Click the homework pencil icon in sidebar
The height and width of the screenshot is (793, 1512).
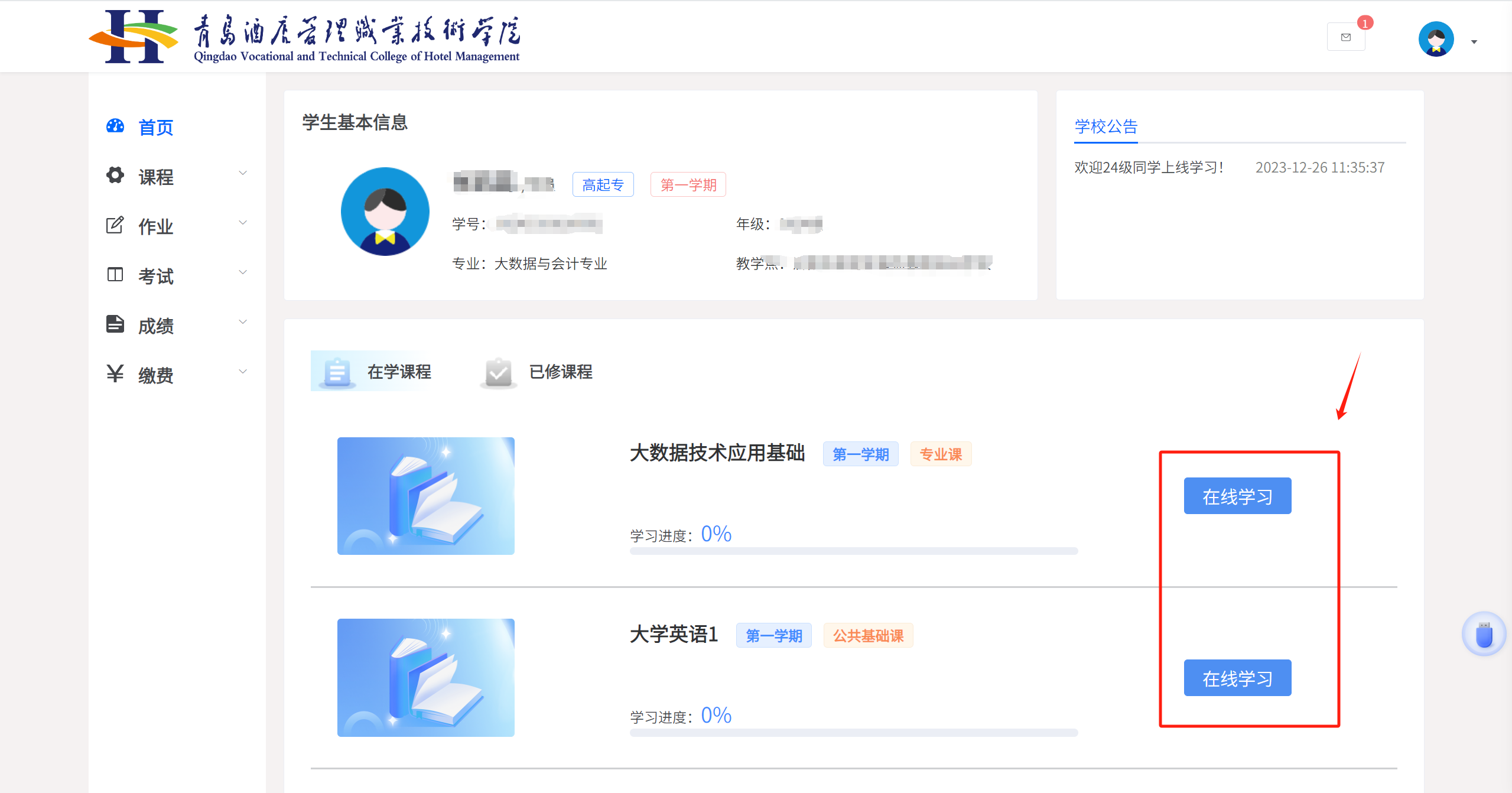point(115,225)
